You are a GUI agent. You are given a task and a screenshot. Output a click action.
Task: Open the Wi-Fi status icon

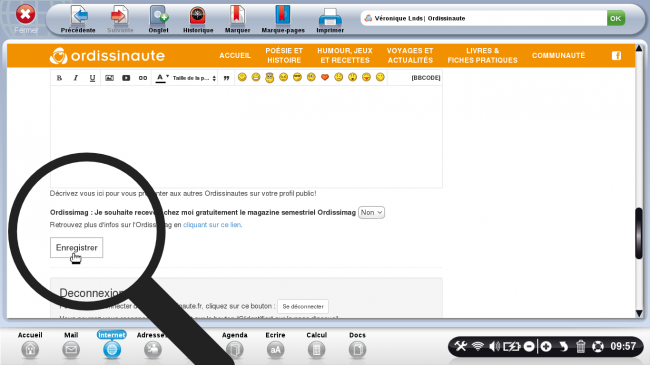pyautogui.click(x=478, y=346)
